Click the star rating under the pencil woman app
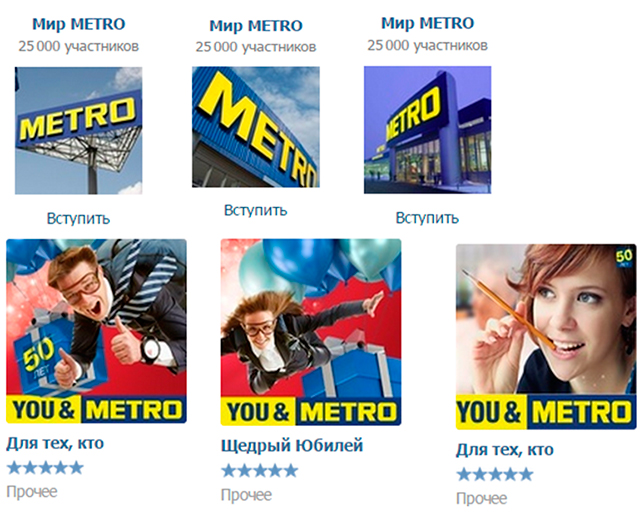 pyautogui.click(x=495, y=475)
